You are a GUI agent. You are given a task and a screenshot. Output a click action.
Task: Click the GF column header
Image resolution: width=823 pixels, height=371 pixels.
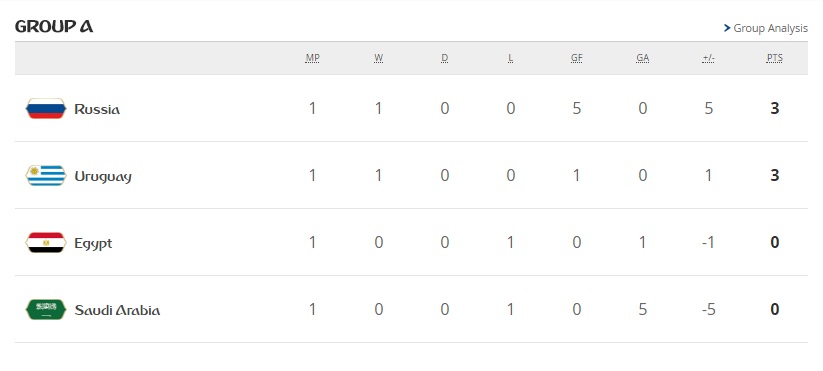(x=577, y=58)
